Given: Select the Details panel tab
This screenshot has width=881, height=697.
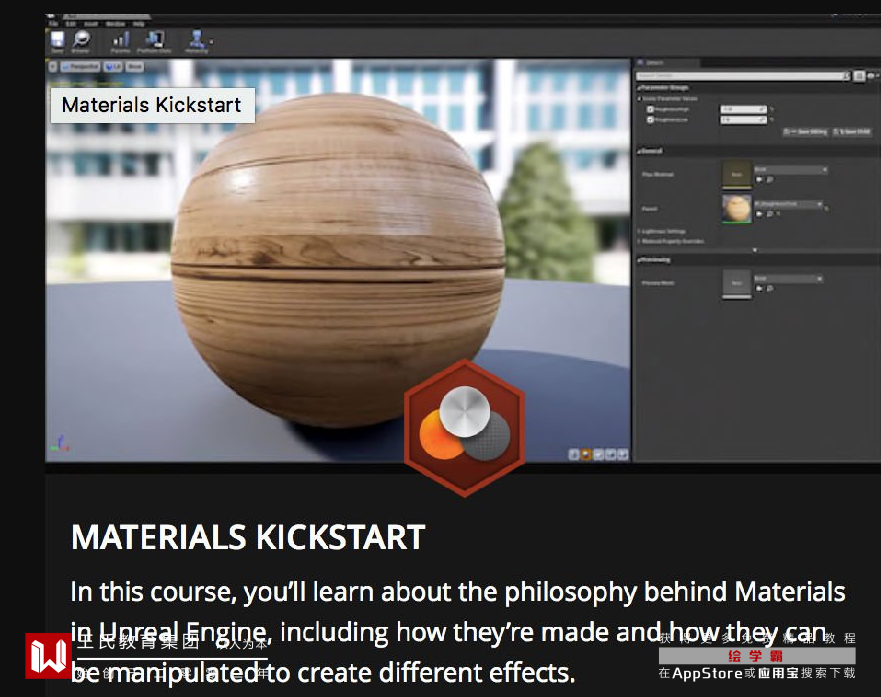Looking at the screenshot, I should [x=666, y=62].
